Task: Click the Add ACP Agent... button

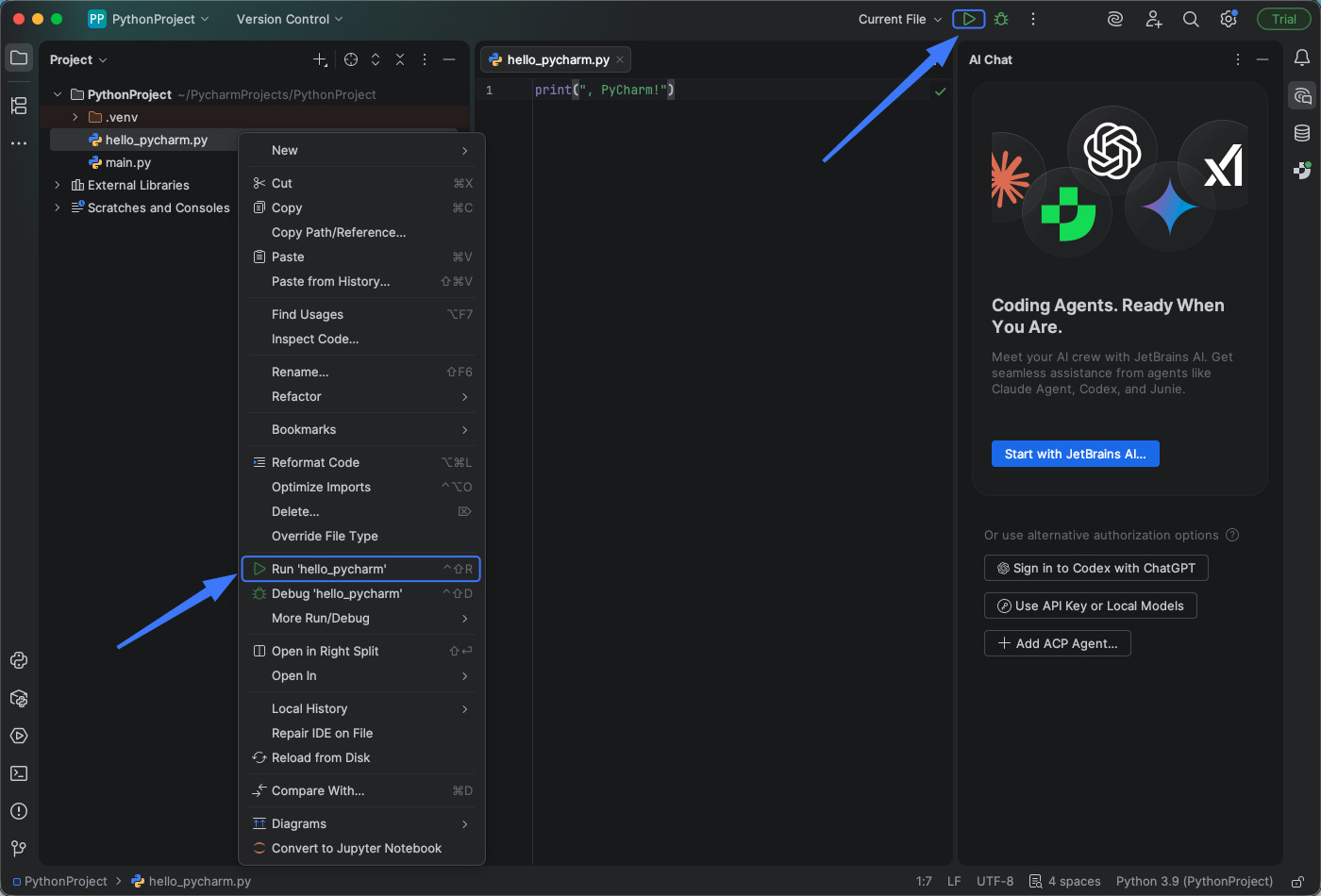Action: (x=1057, y=643)
